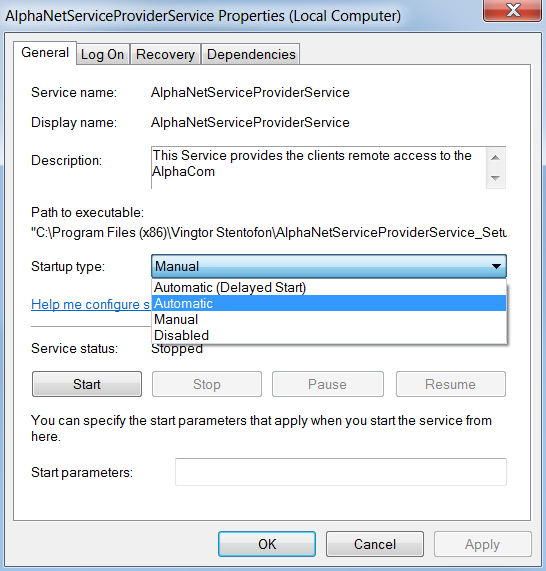Image resolution: width=546 pixels, height=571 pixels.
Task: Select Manual from the startup list
Action: click(329, 319)
